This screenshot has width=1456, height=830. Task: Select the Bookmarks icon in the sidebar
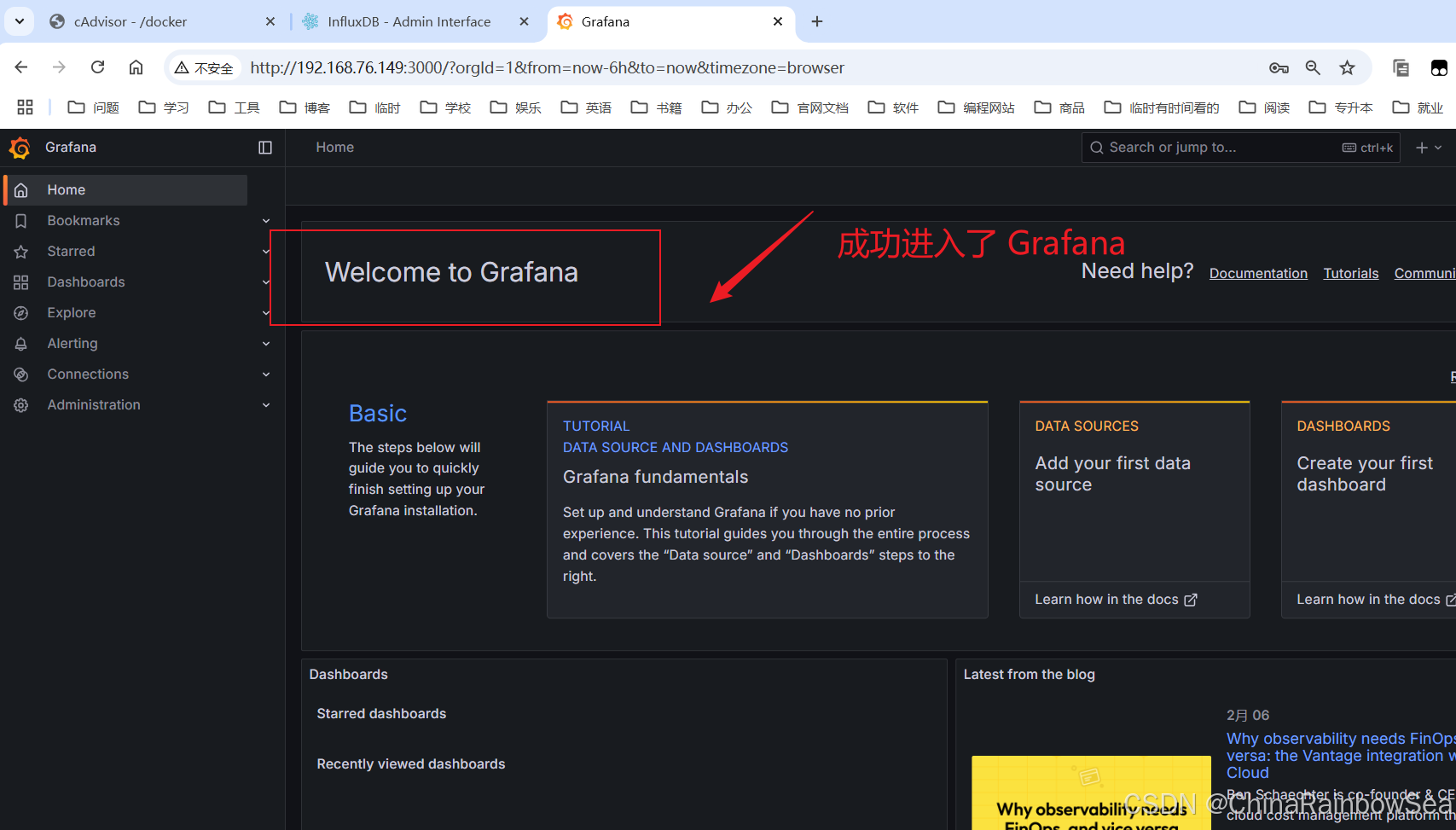[20, 220]
